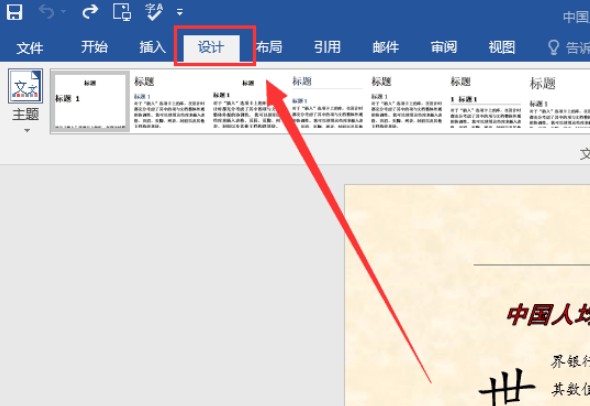Screen dimensions: 590x406
Task: Click the Redo arrow icon
Action: point(90,12)
